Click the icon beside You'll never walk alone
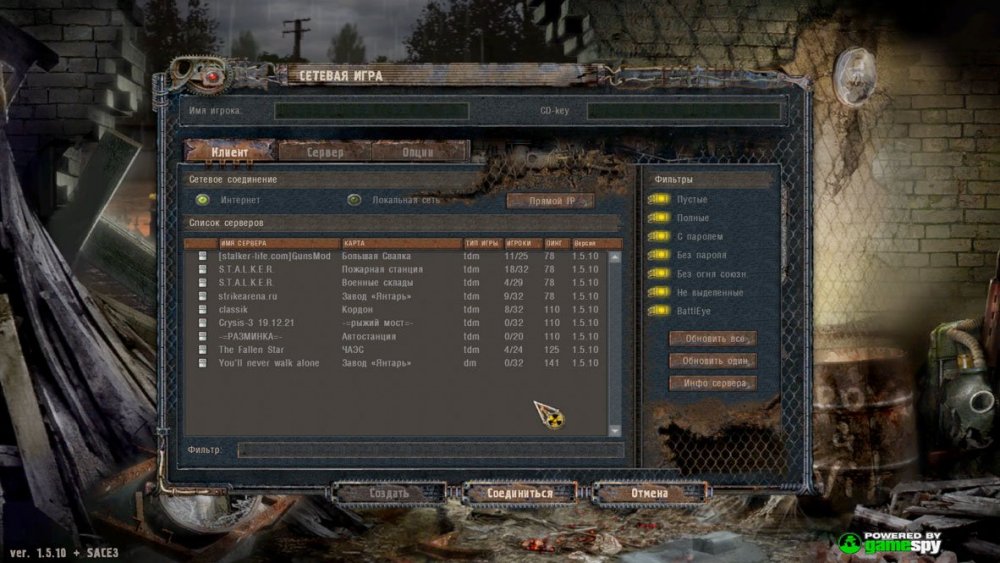Screen dimensions: 1000x563 click(x=202, y=363)
